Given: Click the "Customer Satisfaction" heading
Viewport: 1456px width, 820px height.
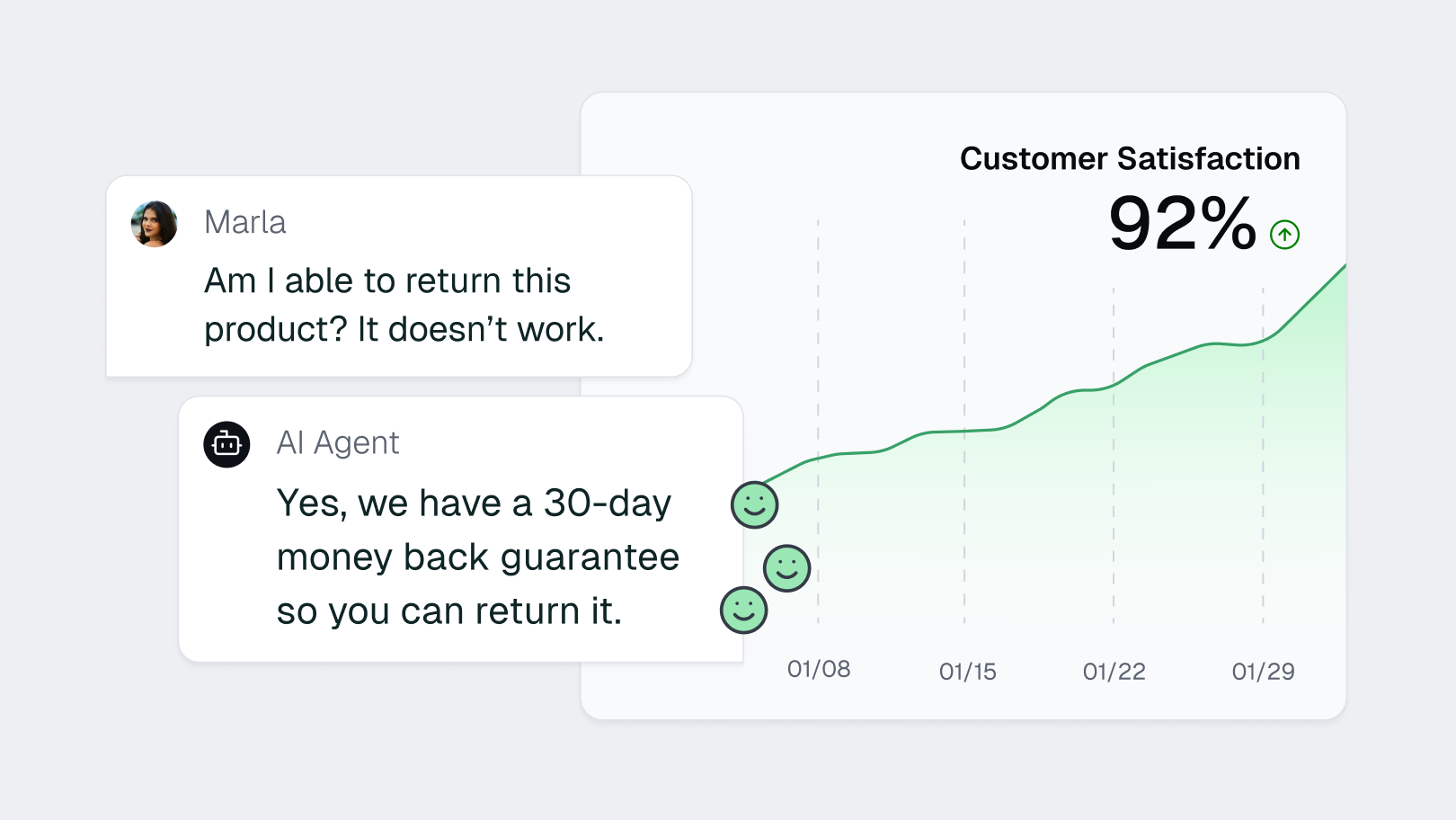Looking at the screenshot, I should click(x=1129, y=159).
